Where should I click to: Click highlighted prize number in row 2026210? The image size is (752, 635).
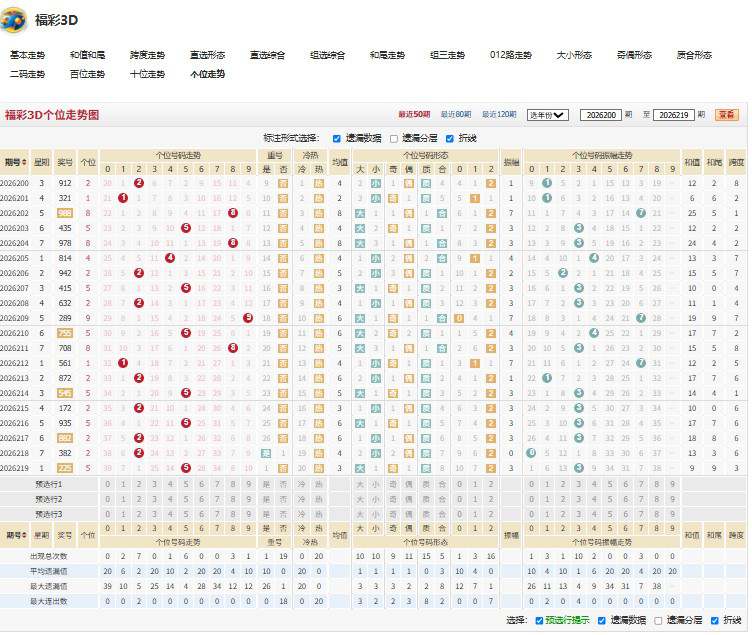click(x=65, y=333)
